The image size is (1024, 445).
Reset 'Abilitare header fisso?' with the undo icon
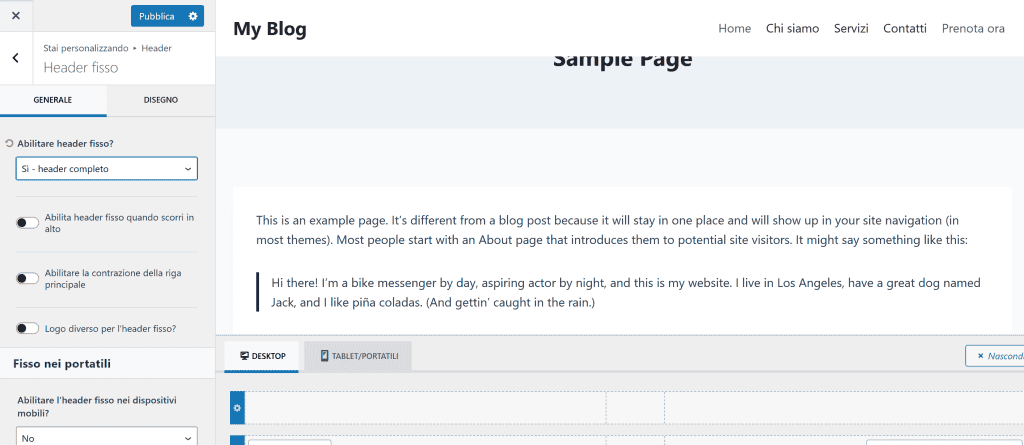click(x=9, y=142)
